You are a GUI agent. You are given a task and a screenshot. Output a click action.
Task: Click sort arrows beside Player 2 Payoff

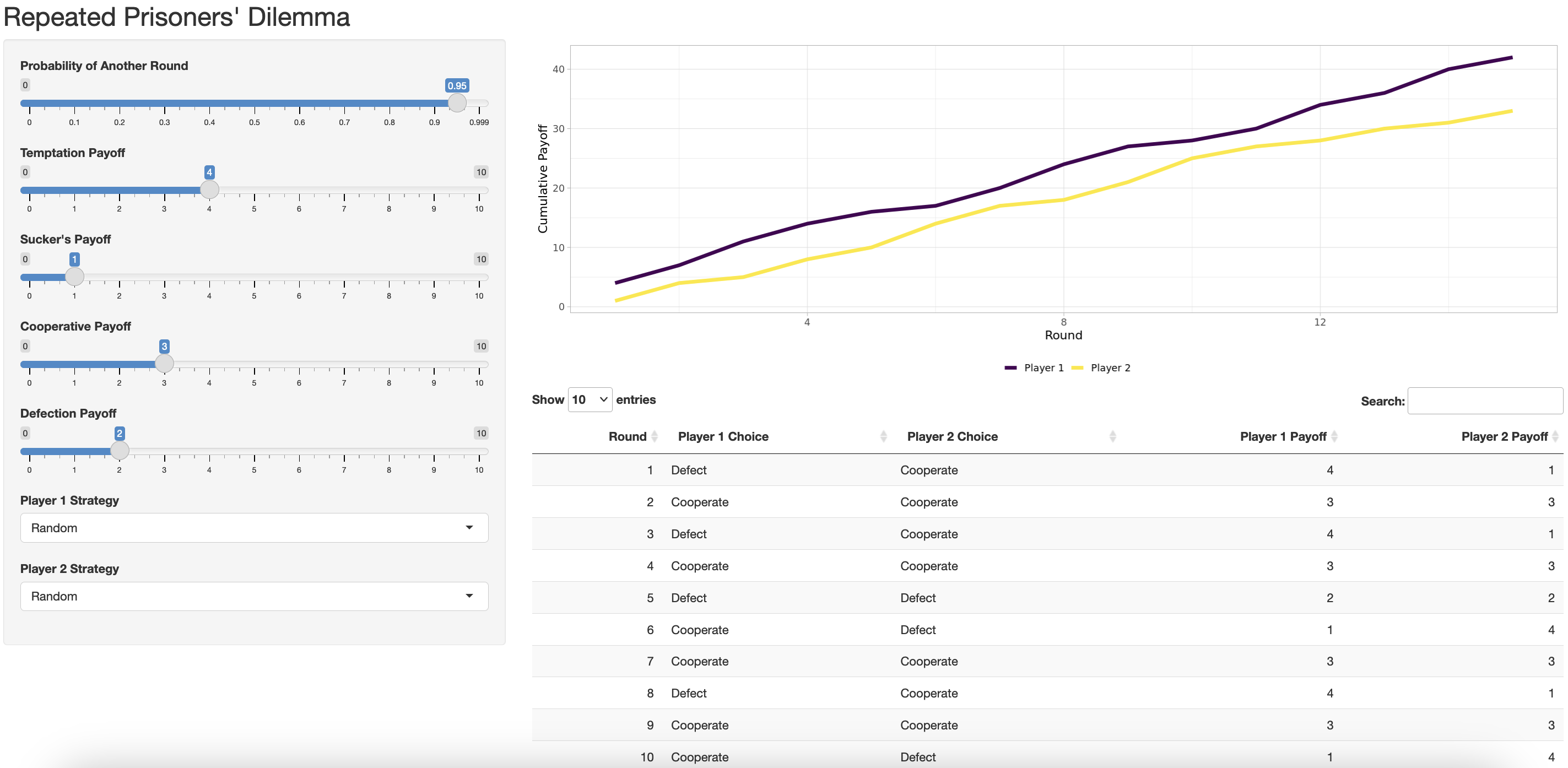click(x=1555, y=436)
